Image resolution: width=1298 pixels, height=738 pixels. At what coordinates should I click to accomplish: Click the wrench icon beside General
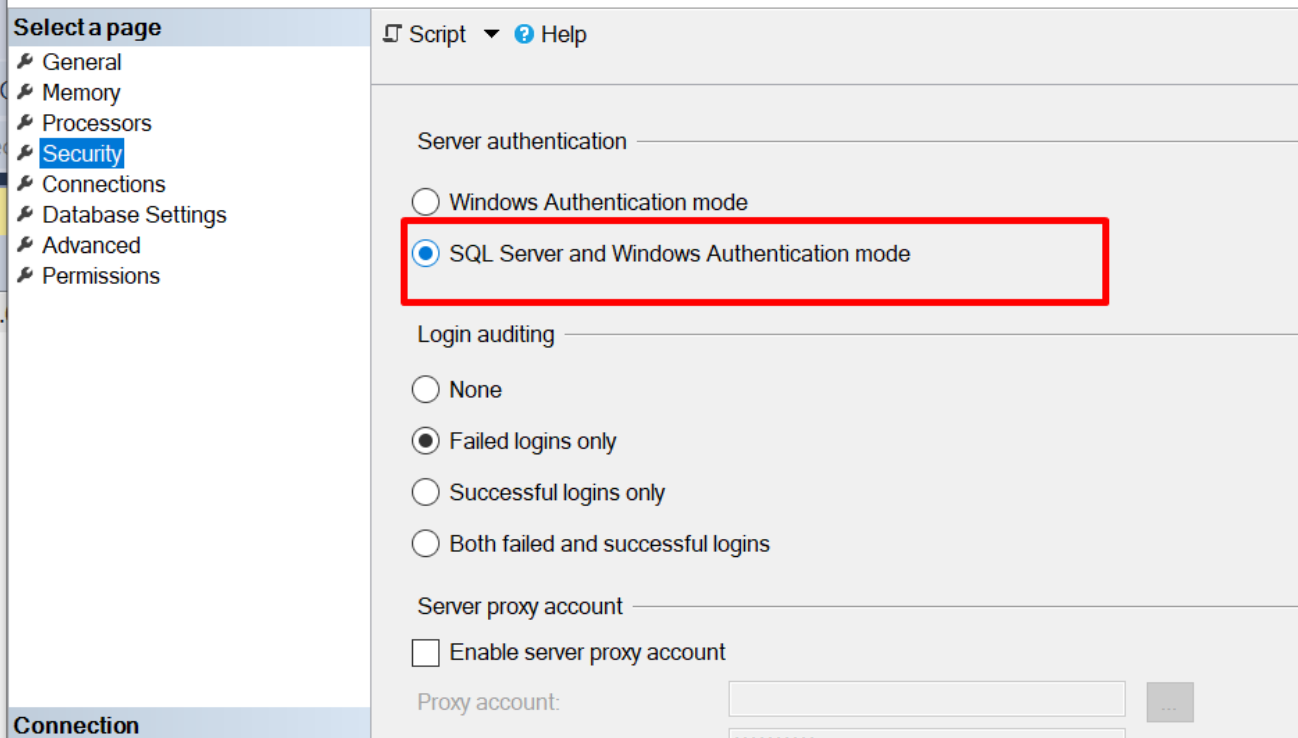[25, 62]
